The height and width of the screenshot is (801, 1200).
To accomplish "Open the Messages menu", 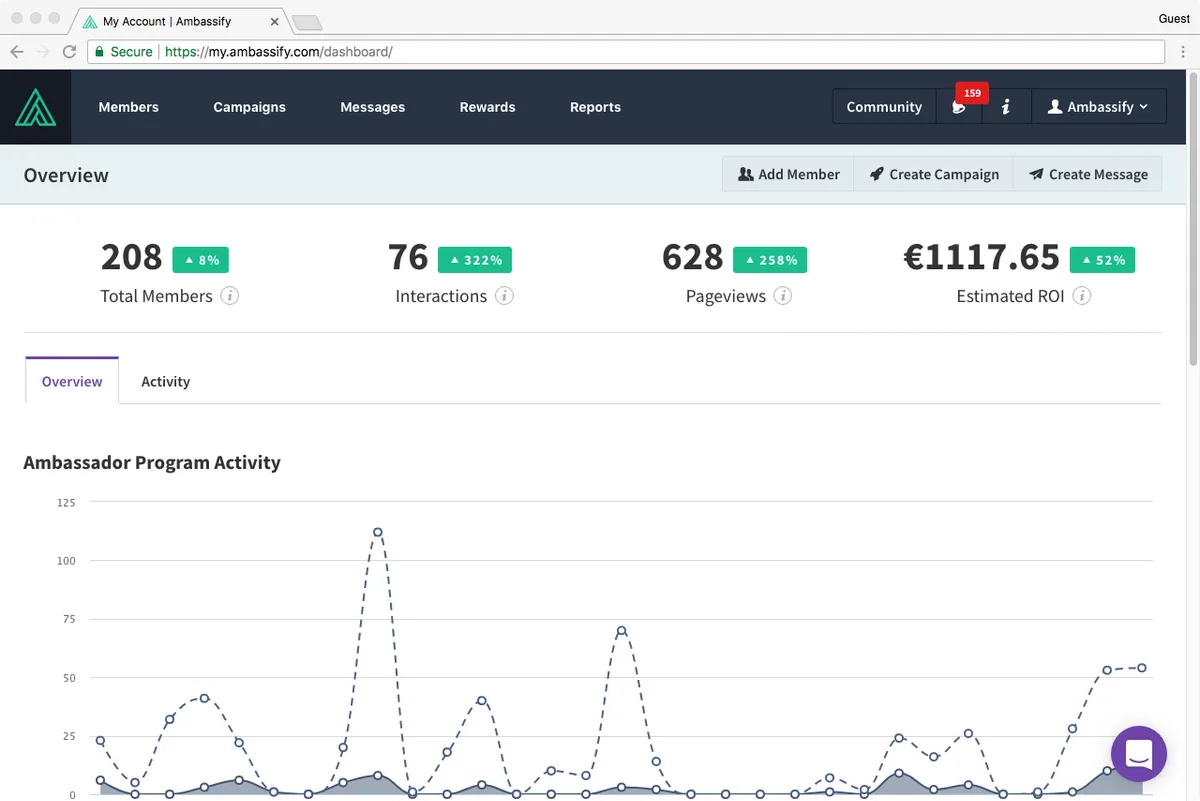I will pyautogui.click(x=372, y=107).
